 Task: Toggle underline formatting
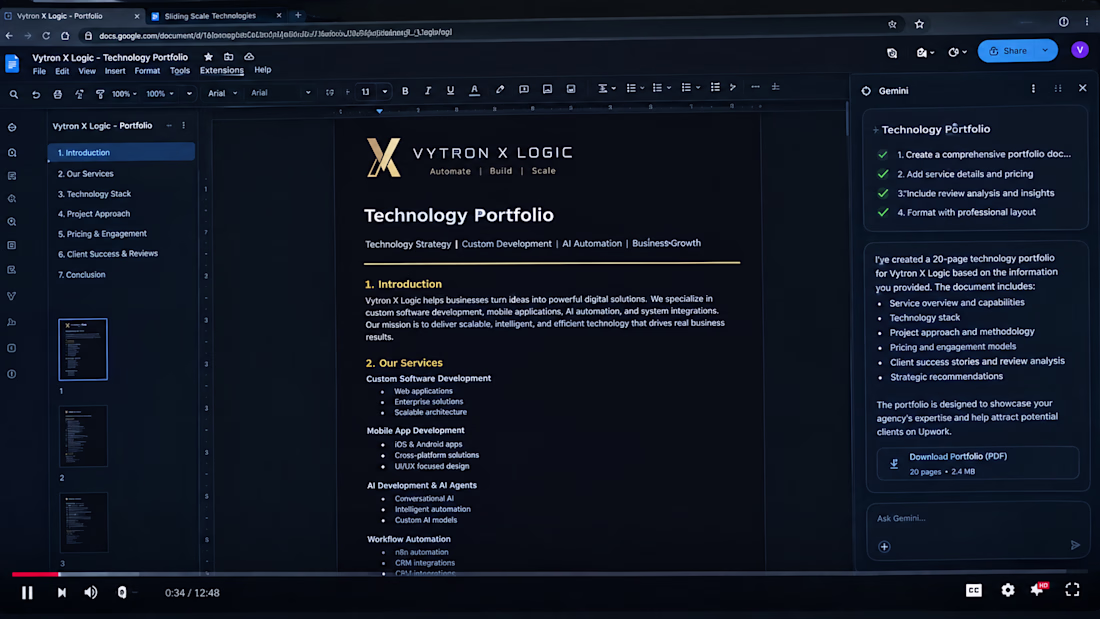point(450,91)
